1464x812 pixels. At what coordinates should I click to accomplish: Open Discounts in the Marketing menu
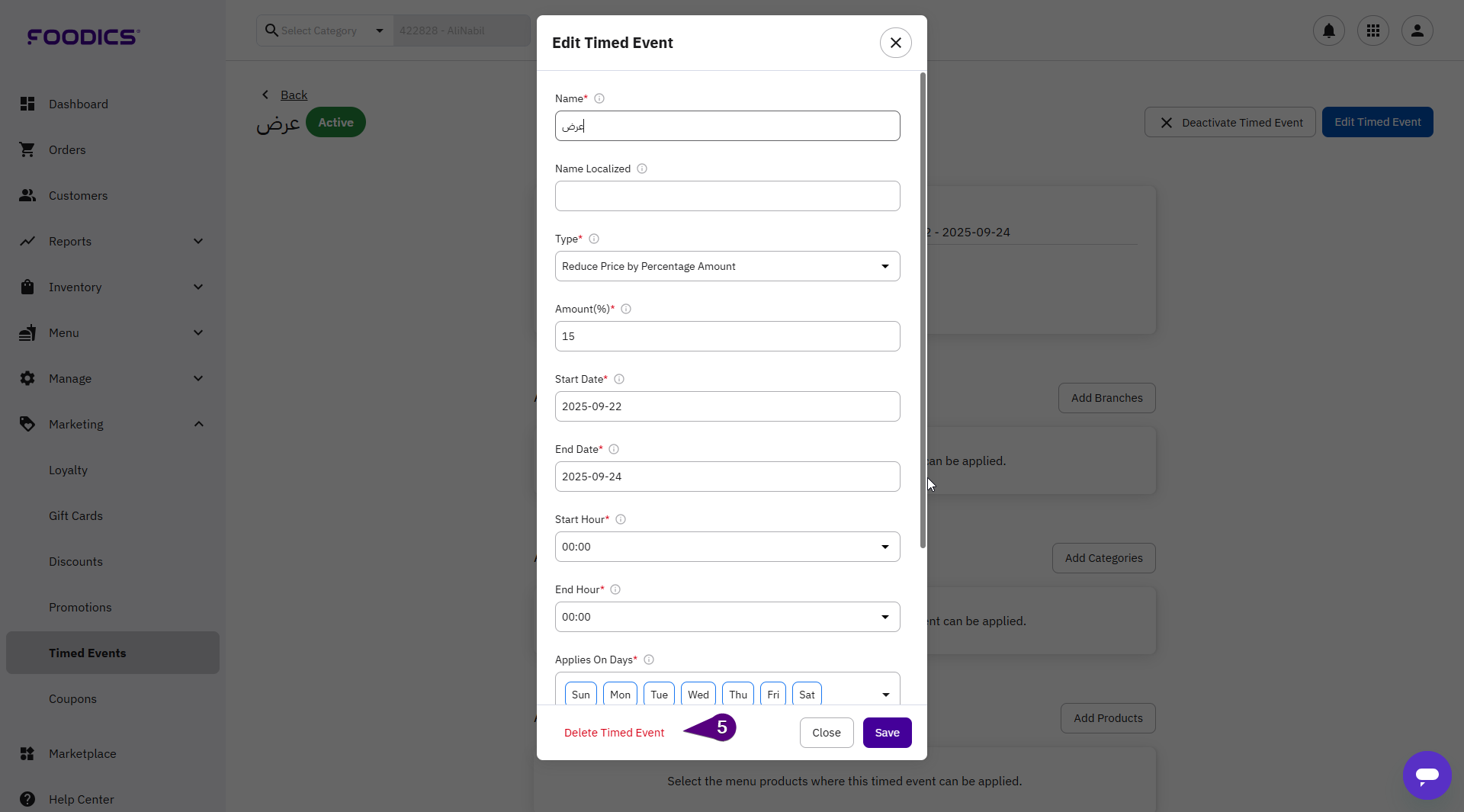click(x=75, y=561)
